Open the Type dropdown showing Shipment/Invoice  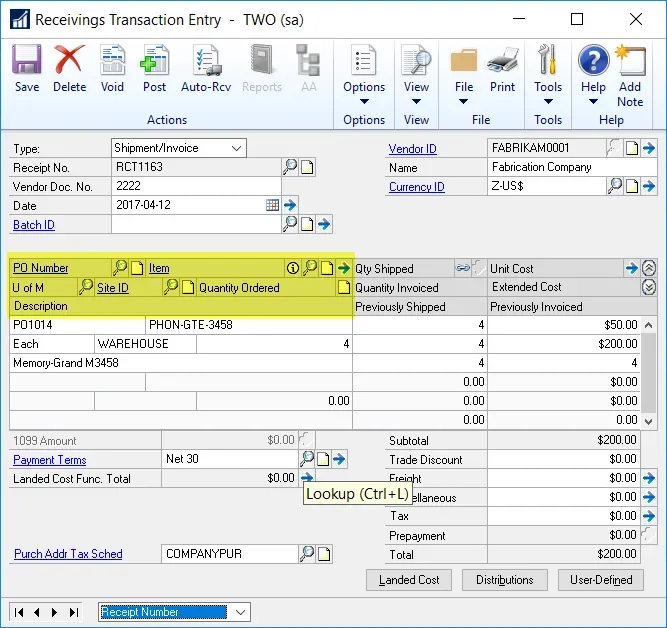coord(236,148)
